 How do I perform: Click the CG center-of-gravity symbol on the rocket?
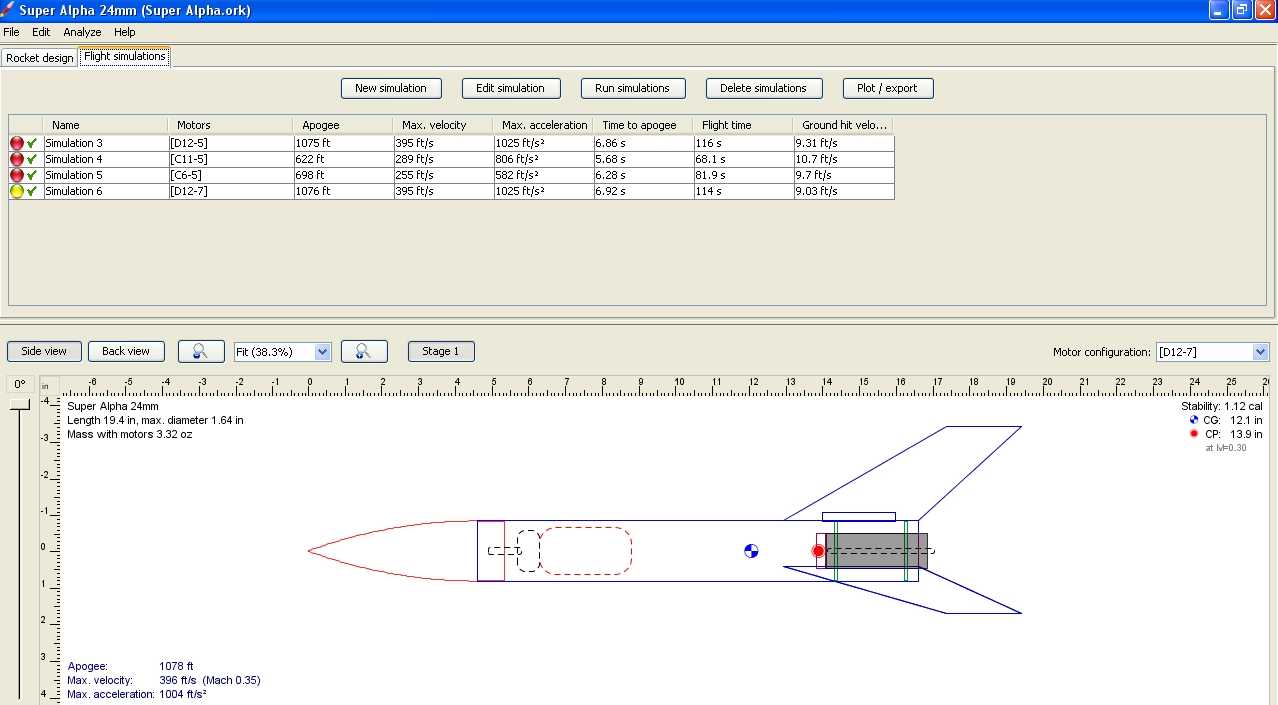[751, 551]
